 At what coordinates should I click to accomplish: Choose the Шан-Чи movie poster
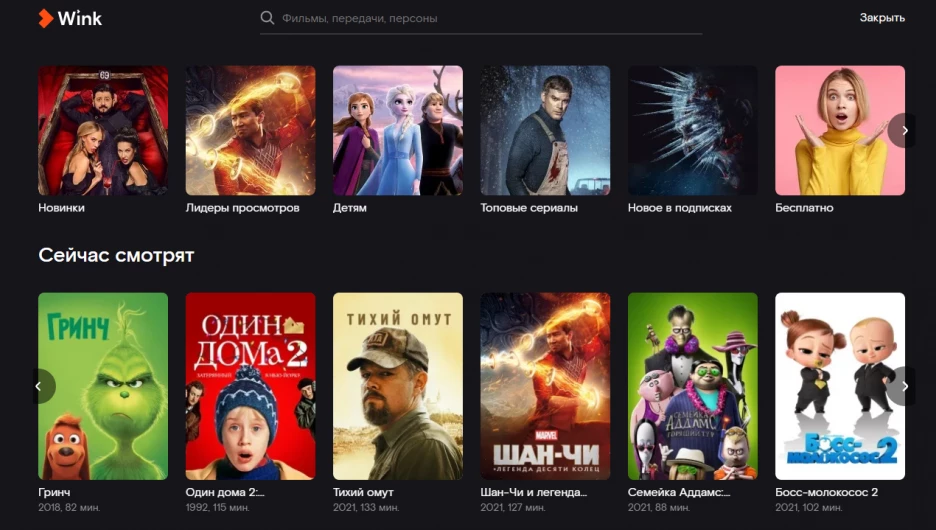545,385
